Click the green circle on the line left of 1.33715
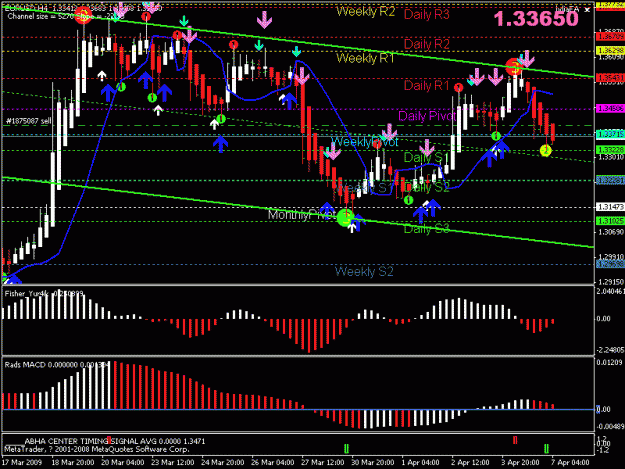The height and width of the screenshot is (469, 625). point(495,136)
